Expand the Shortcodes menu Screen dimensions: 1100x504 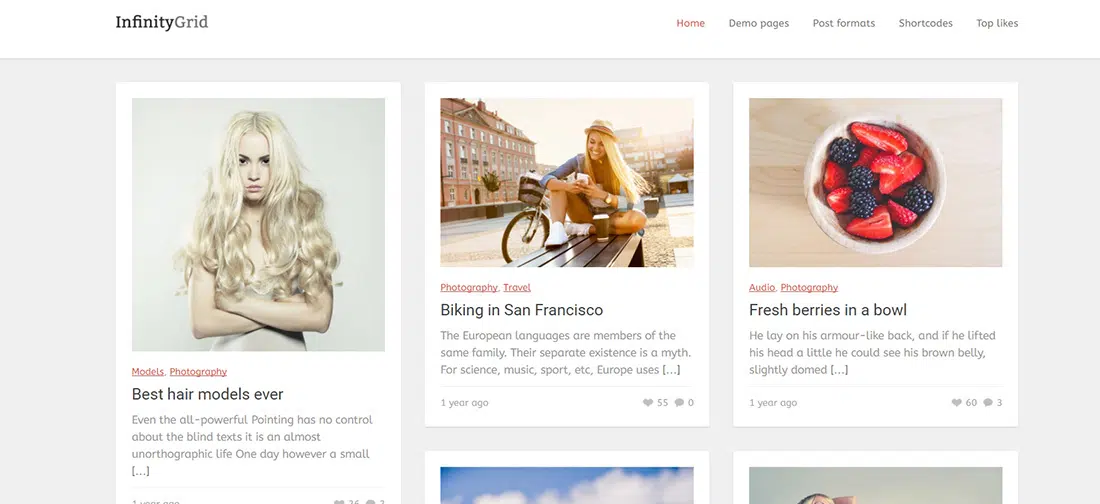(925, 23)
